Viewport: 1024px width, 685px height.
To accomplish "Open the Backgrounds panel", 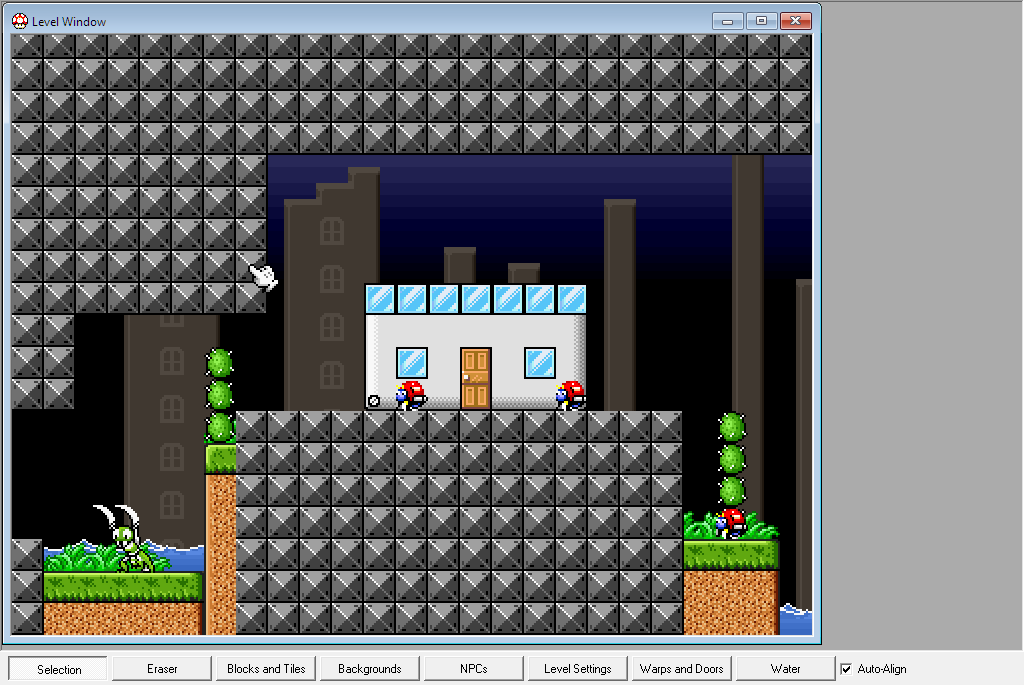I will point(370,669).
